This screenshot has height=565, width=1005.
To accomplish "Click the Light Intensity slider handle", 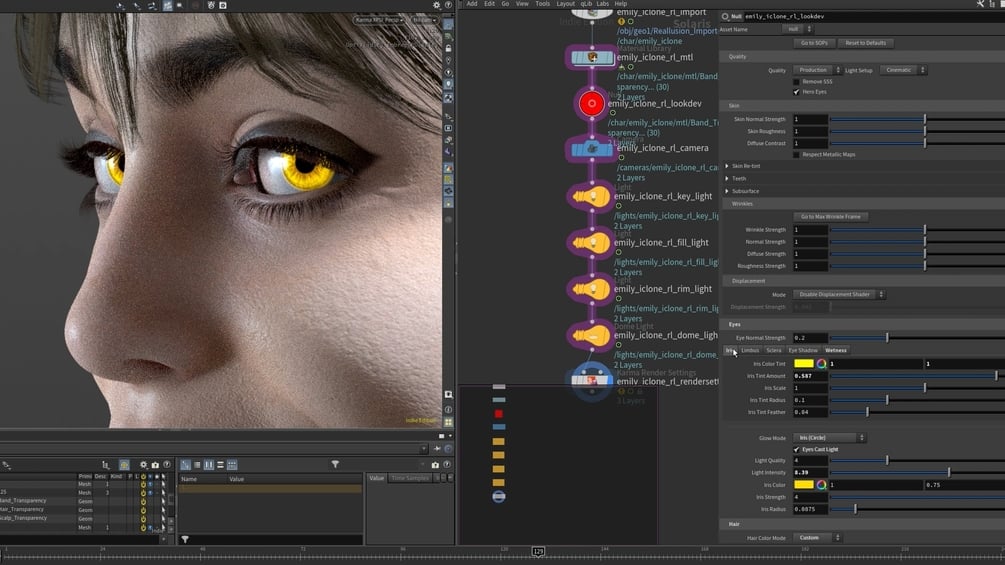I will pyautogui.click(x=949, y=473).
